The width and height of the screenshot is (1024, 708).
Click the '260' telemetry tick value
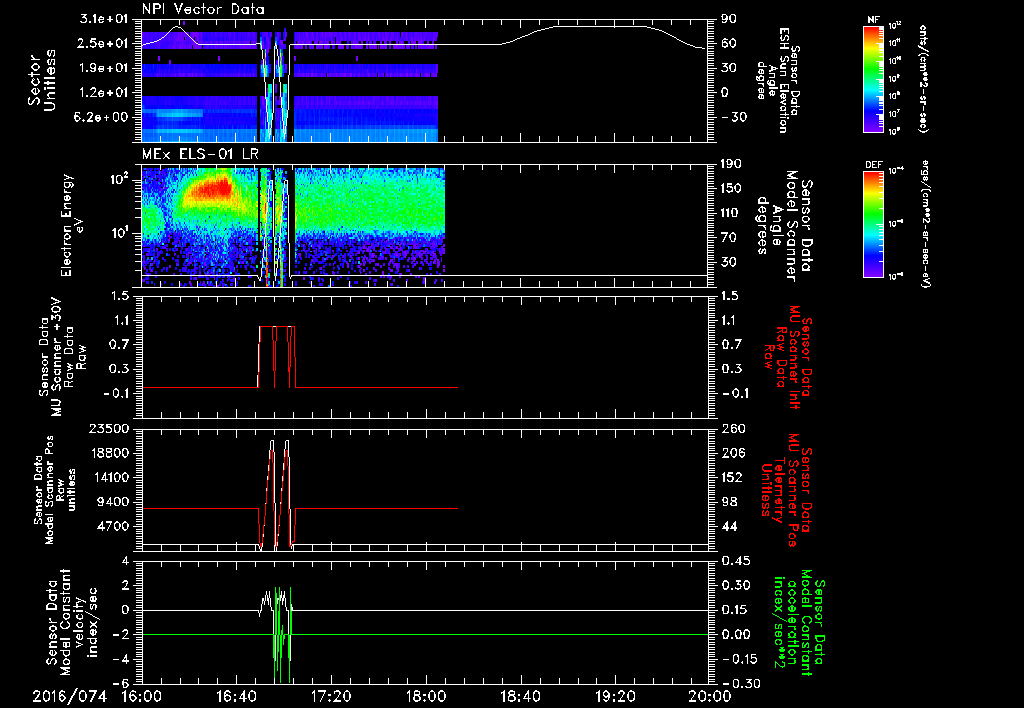tap(731, 428)
